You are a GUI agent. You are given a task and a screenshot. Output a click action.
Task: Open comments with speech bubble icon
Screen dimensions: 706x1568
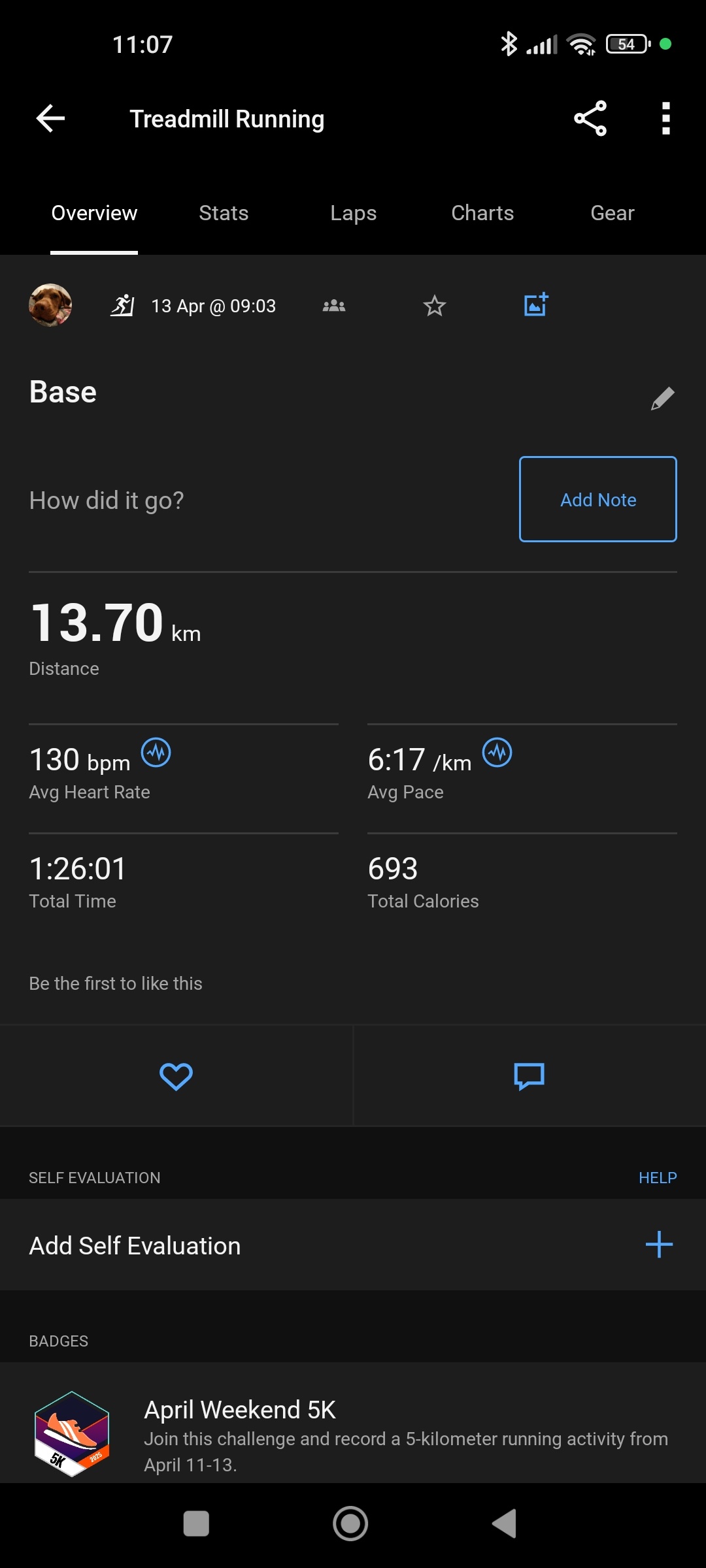pos(529,1076)
